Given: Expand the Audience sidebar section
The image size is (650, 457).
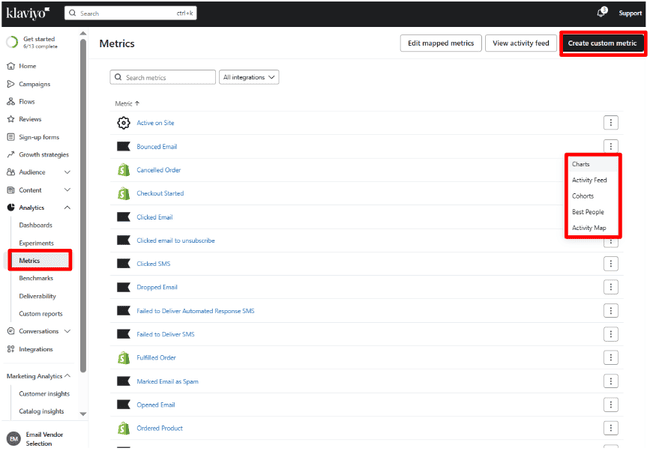Looking at the screenshot, I should [67, 172].
